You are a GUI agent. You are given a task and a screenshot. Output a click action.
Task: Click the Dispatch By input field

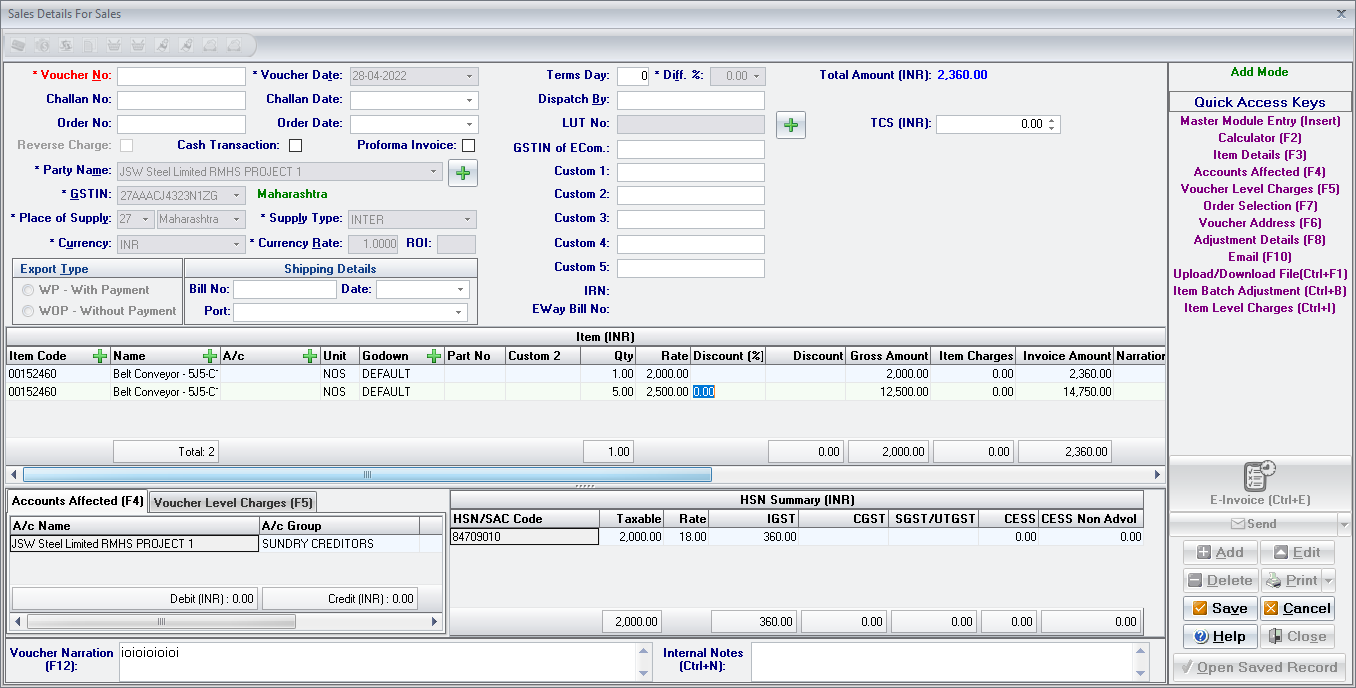[691, 100]
